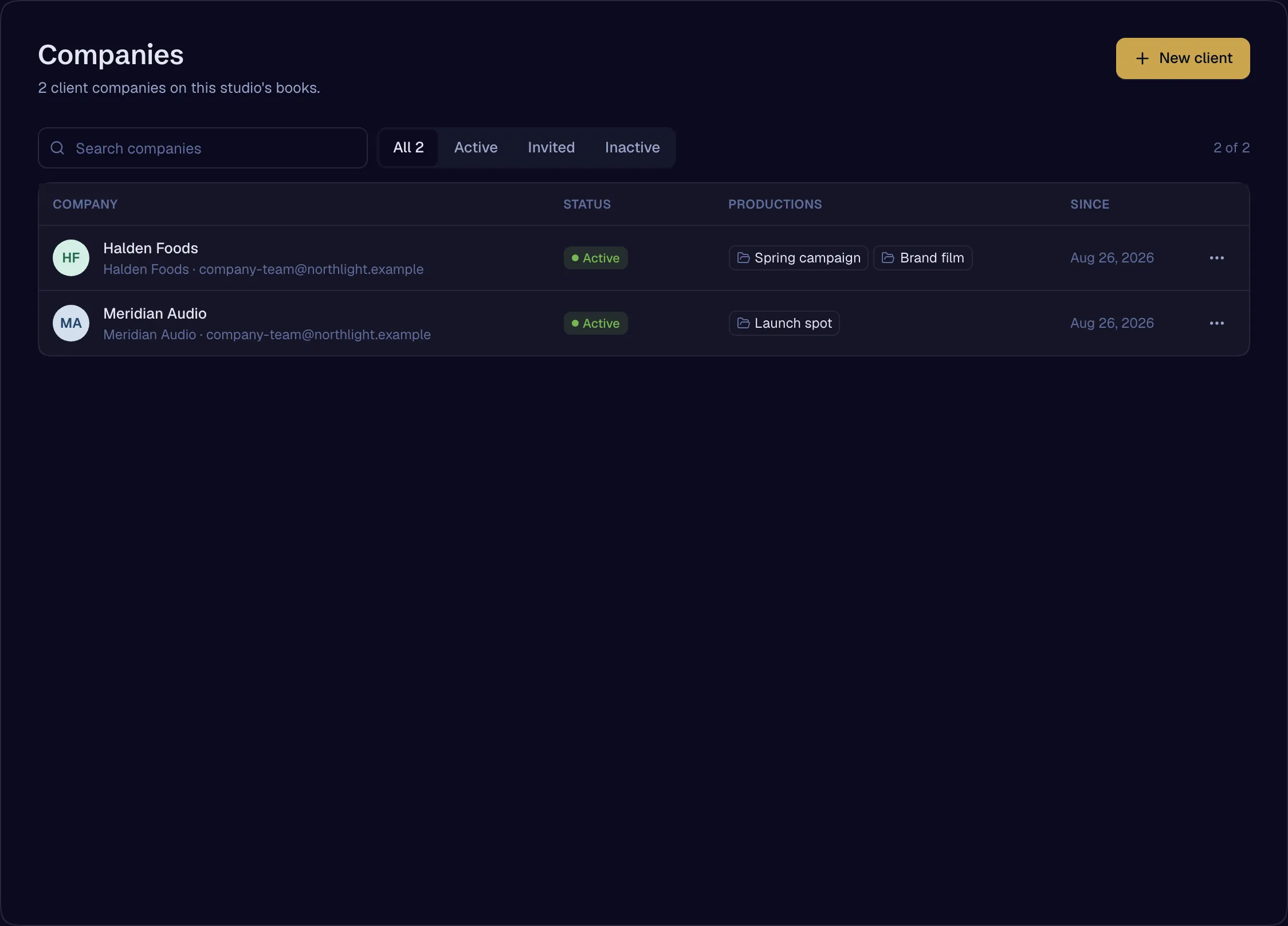Click the Since date in Halden Foods row
1288x926 pixels.
pos(1112,258)
